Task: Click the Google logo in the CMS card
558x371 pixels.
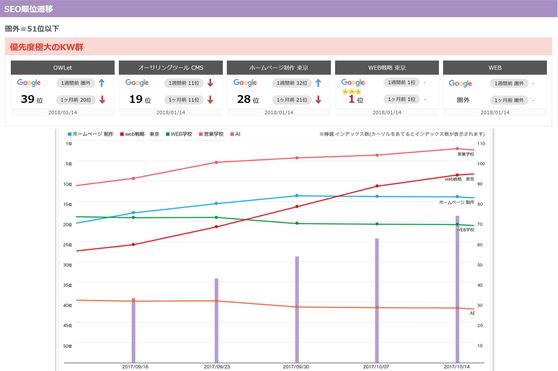Action: [137, 83]
